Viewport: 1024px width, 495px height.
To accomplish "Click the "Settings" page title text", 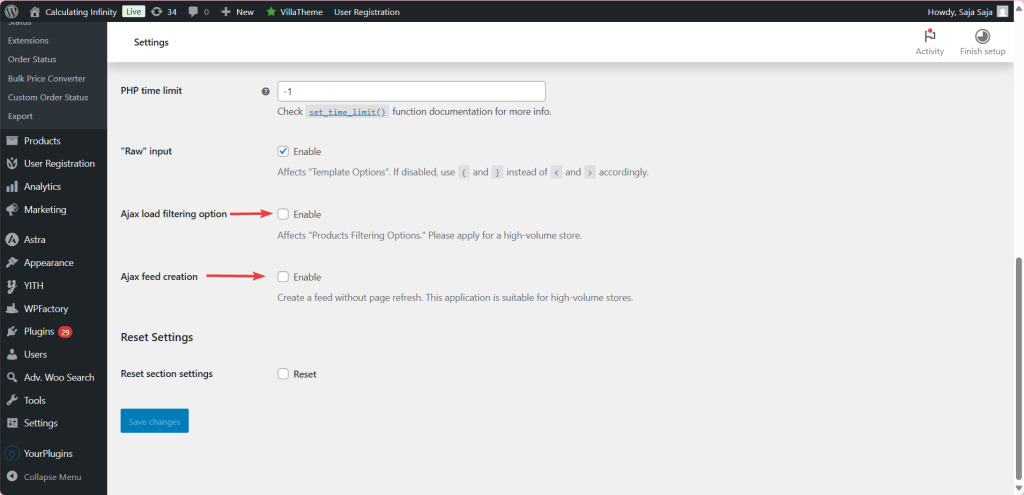I will [x=152, y=42].
